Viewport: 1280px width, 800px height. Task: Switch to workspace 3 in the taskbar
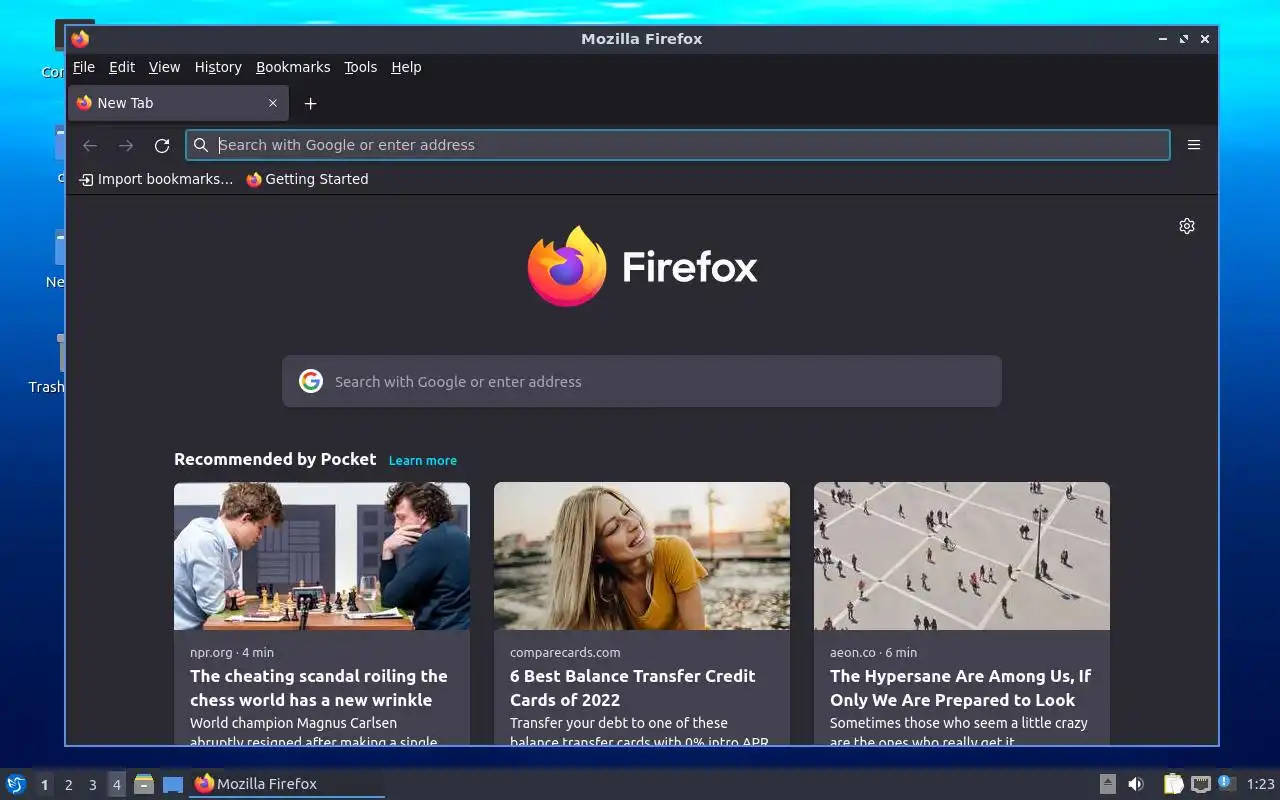pos(92,785)
